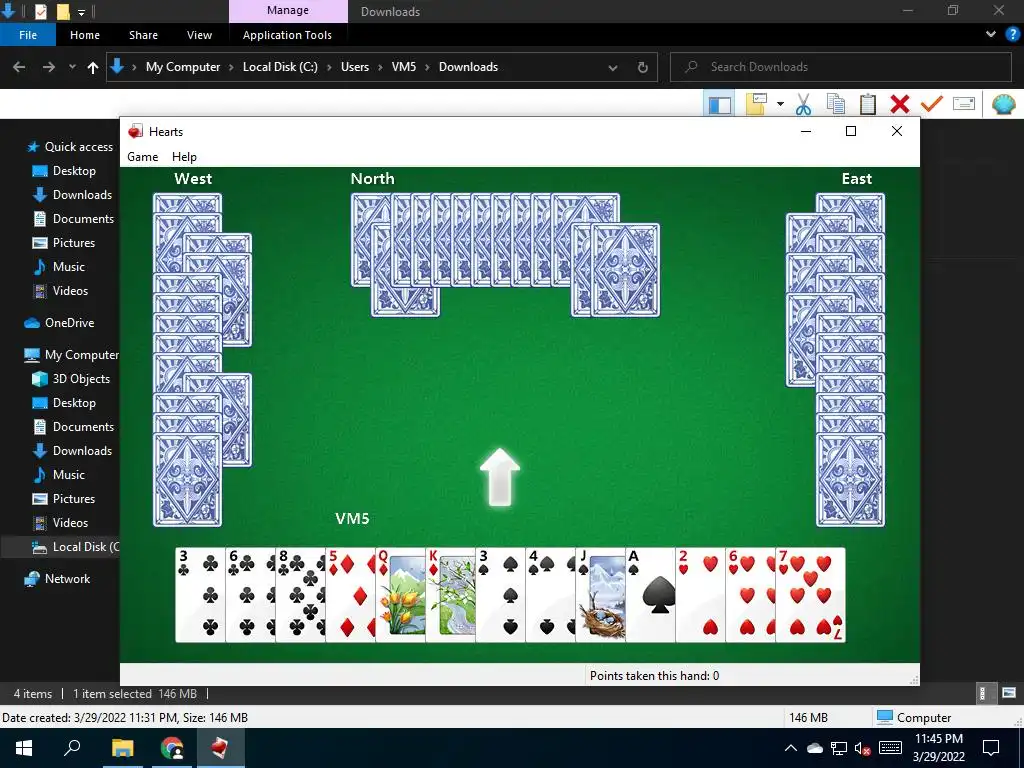Open the Explorer help question mark
The height and width of the screenshot is (768, 1024).
click(x=1013, y=35)
